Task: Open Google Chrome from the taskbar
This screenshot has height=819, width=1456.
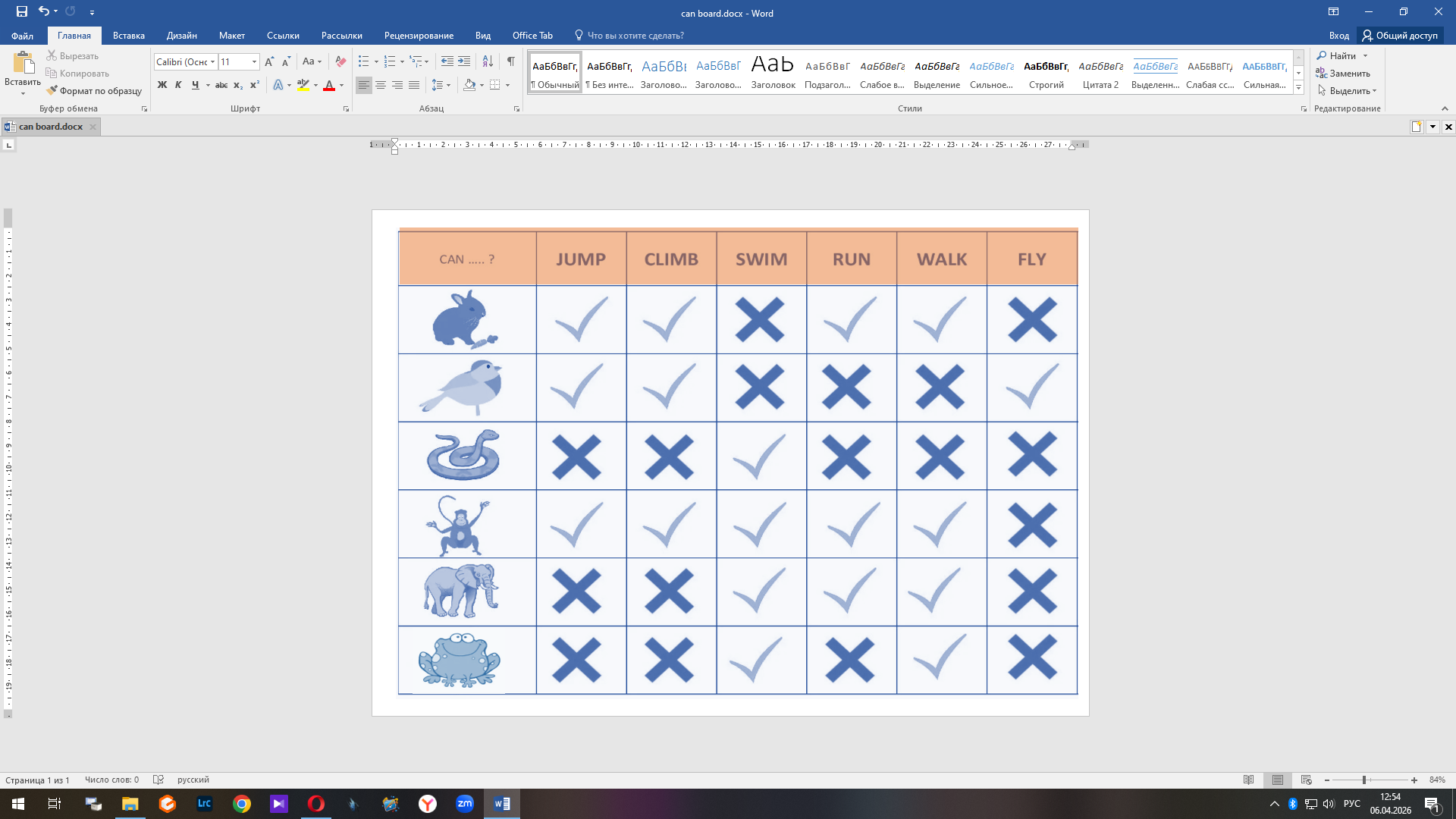Action: [x=242, y=804]
